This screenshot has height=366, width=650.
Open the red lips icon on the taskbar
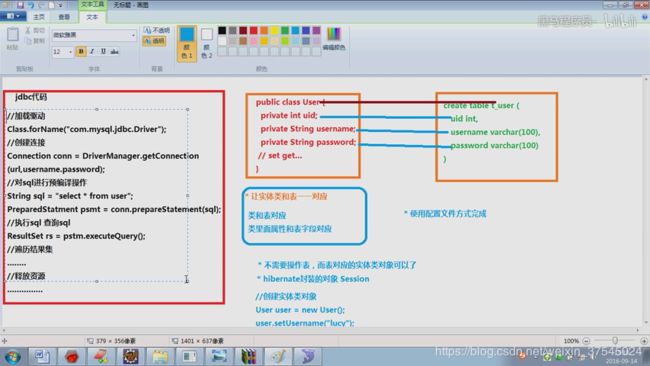[x=72, y=356]
